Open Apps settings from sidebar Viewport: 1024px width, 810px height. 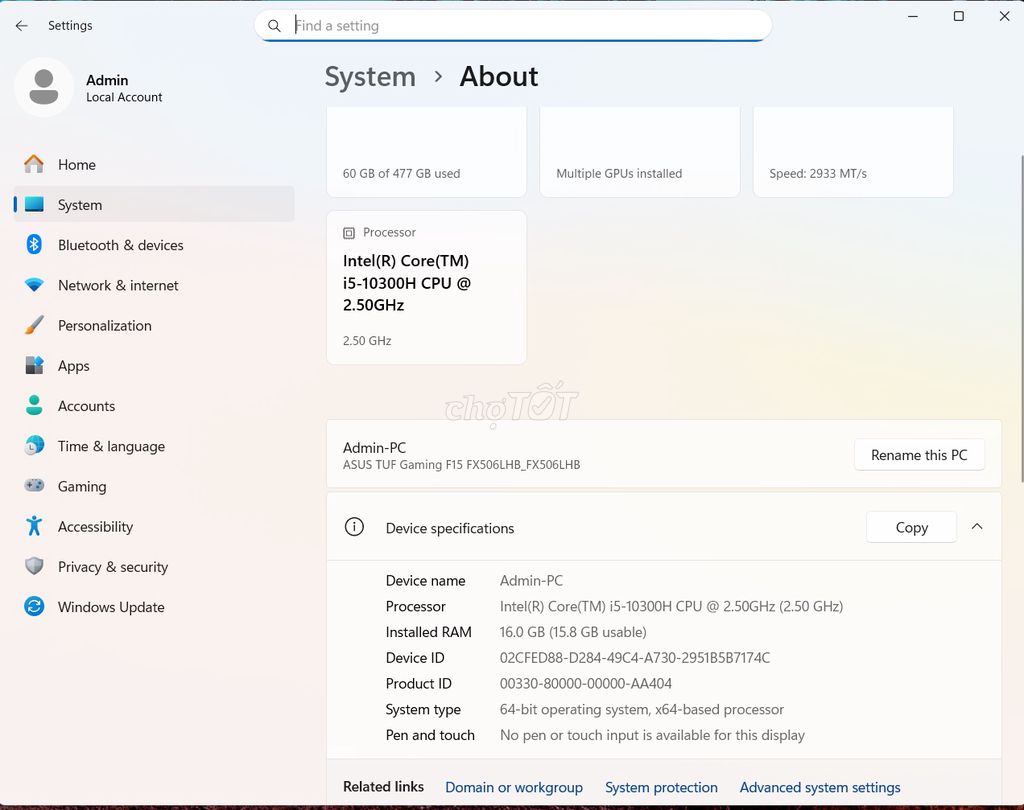point(74,366)
